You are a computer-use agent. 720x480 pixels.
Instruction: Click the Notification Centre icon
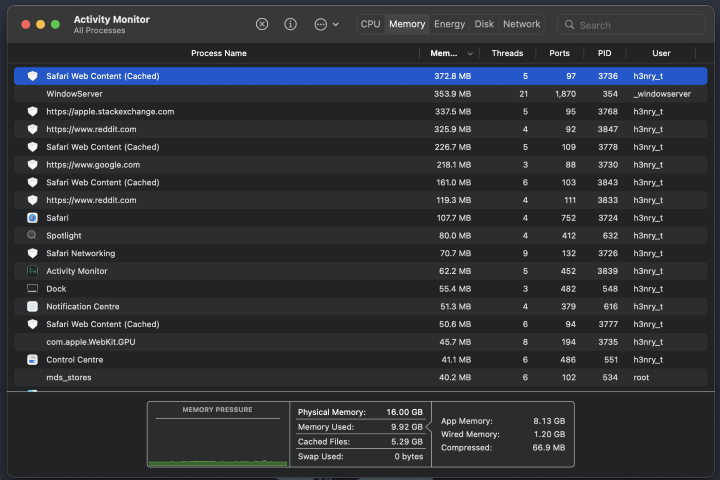tap(32, 306)
